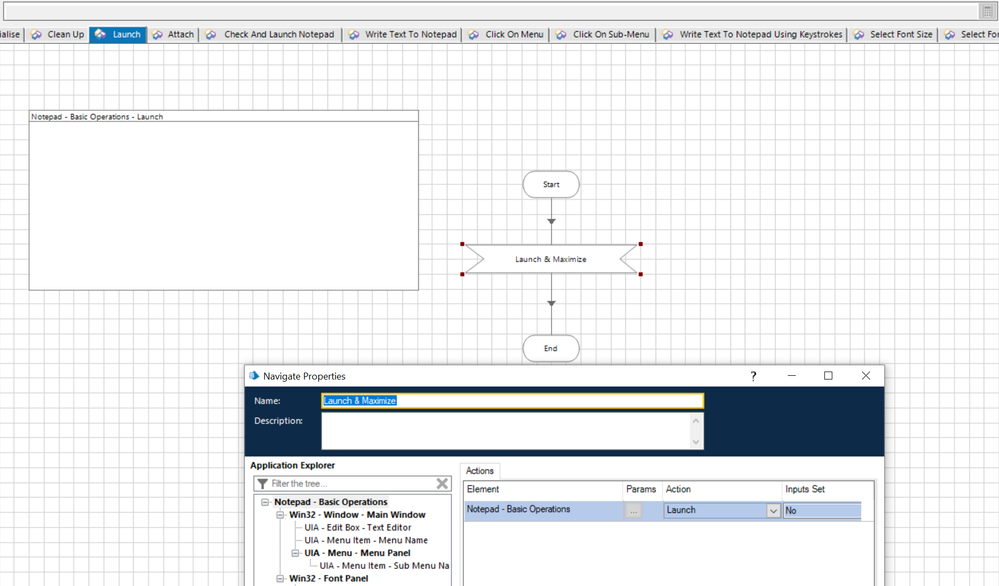
Task: Open Write Text To Notepad Using Keystrokes tab
Action: coord(752,34)
